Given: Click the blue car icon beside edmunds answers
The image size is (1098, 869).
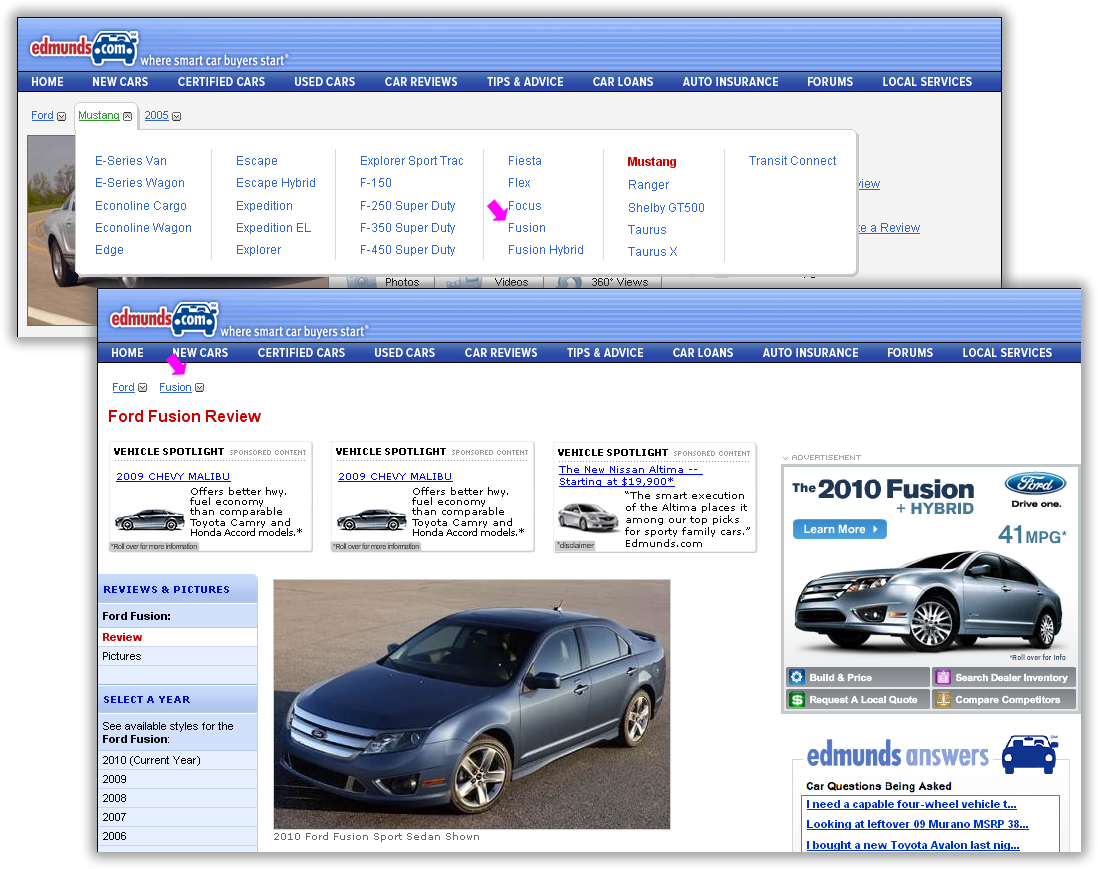Looking at the screenshot, I should [1029, 753].
